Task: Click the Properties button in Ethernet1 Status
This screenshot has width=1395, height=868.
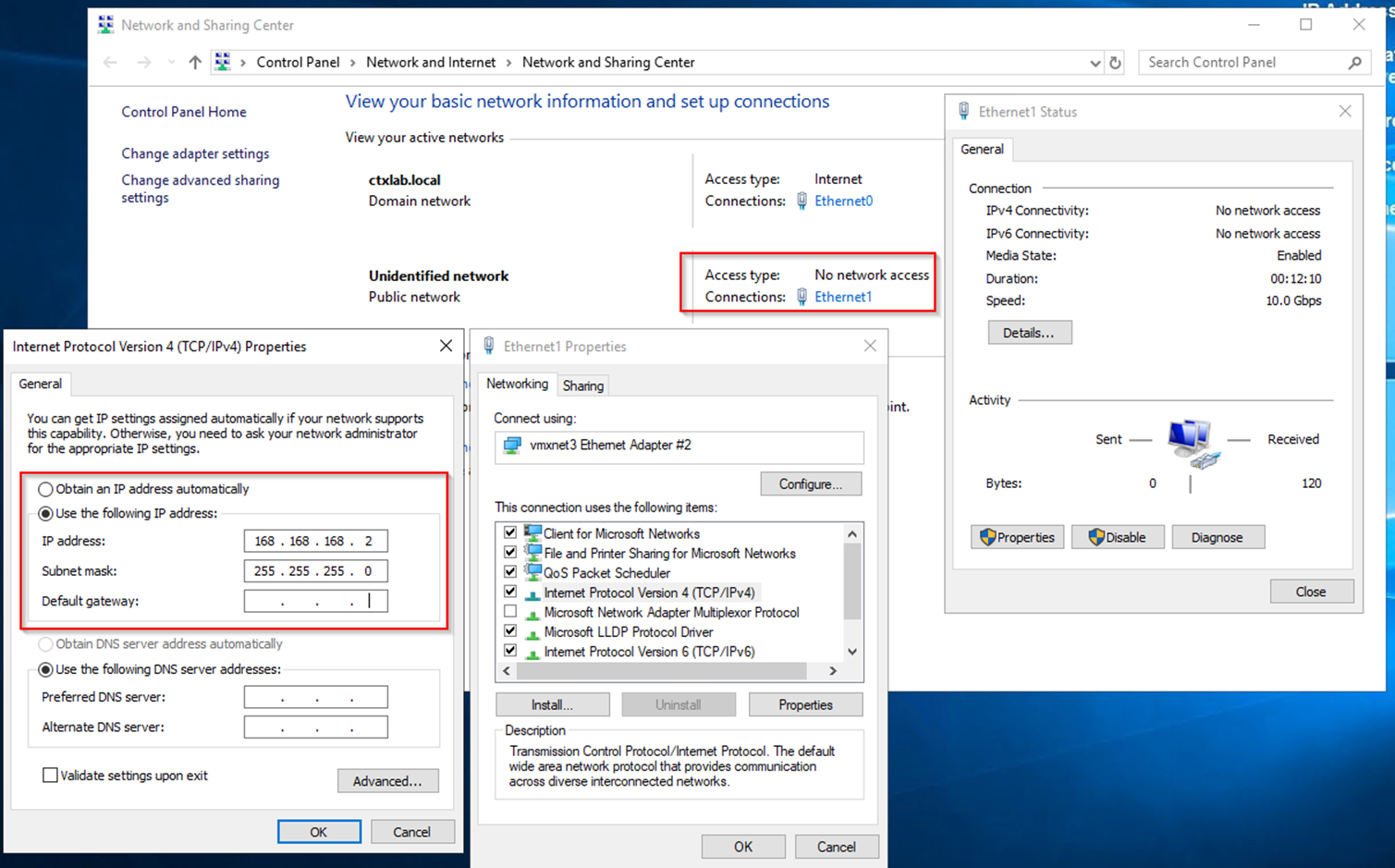Action: point(1017,537)
